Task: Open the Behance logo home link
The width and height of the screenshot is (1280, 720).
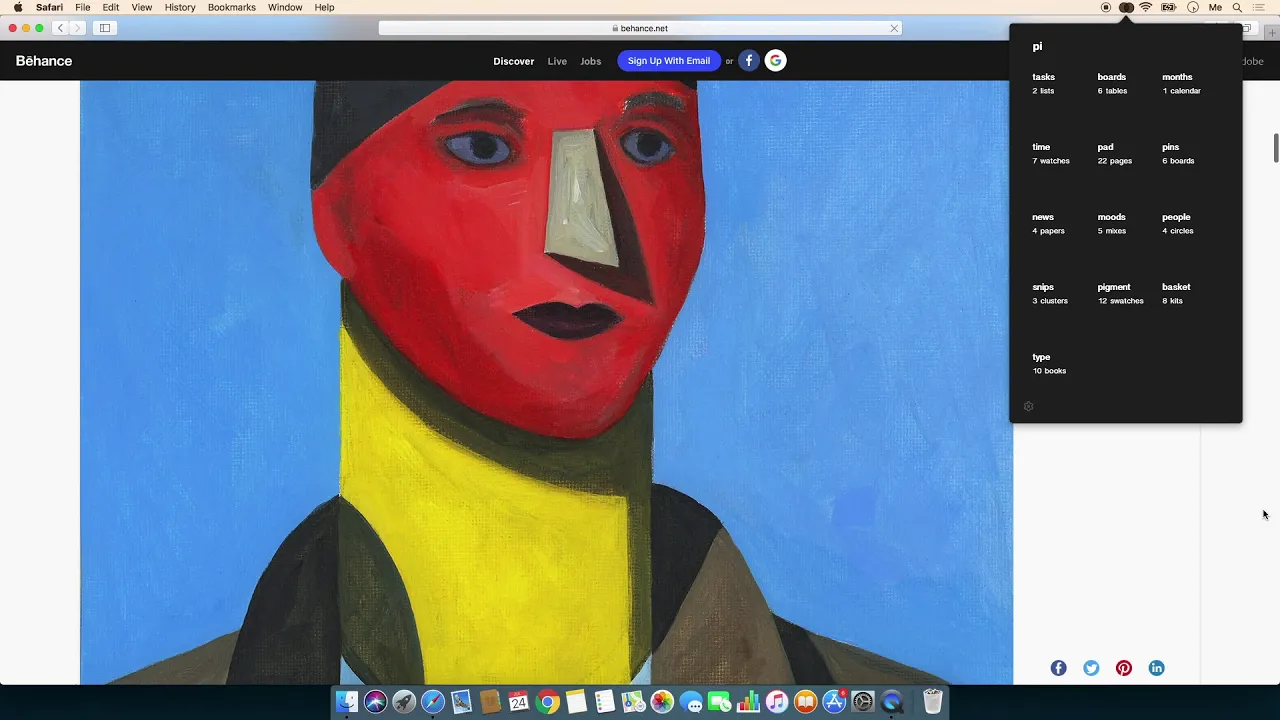Action: coord(44,61)
